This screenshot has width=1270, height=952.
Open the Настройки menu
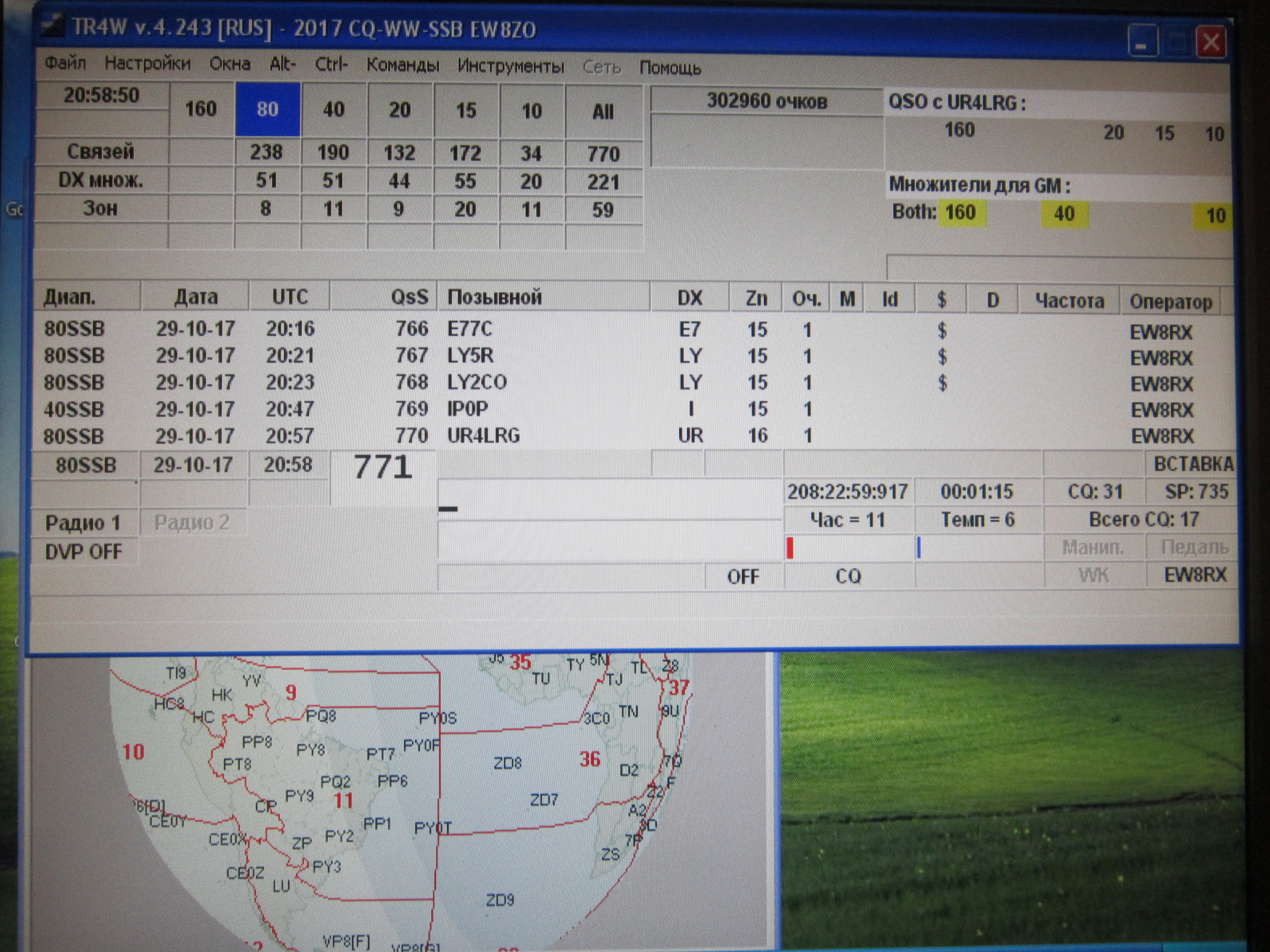pyautogui.click(x=147, y=63)
